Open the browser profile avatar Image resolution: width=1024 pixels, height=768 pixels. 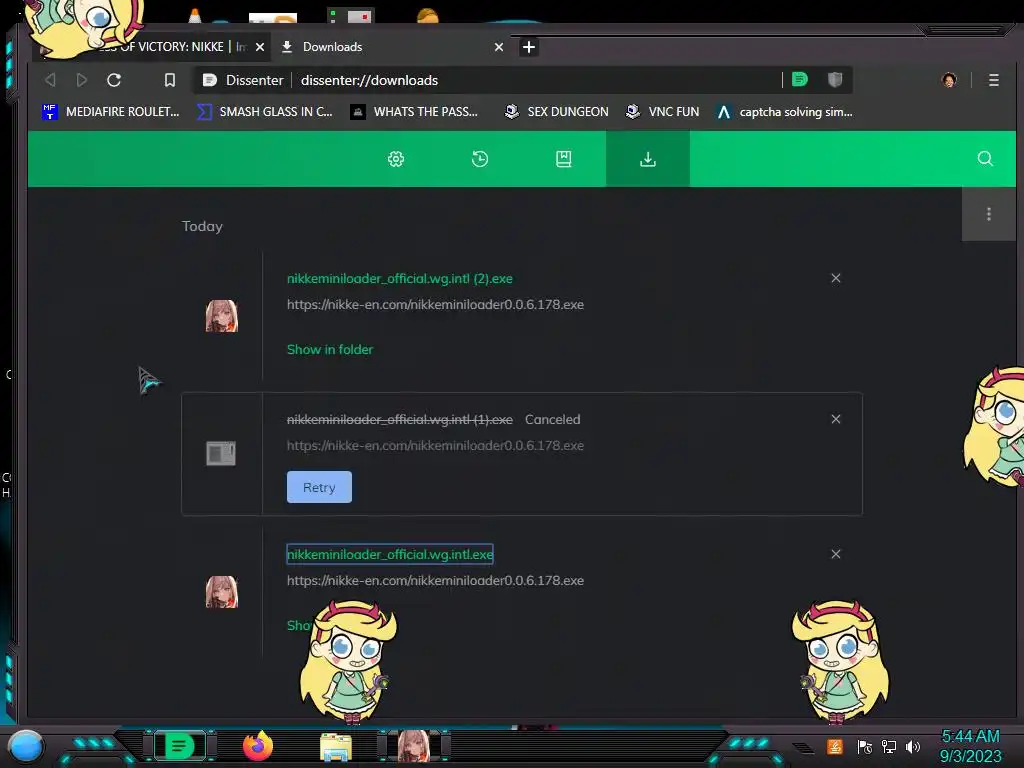pos(949,80)
